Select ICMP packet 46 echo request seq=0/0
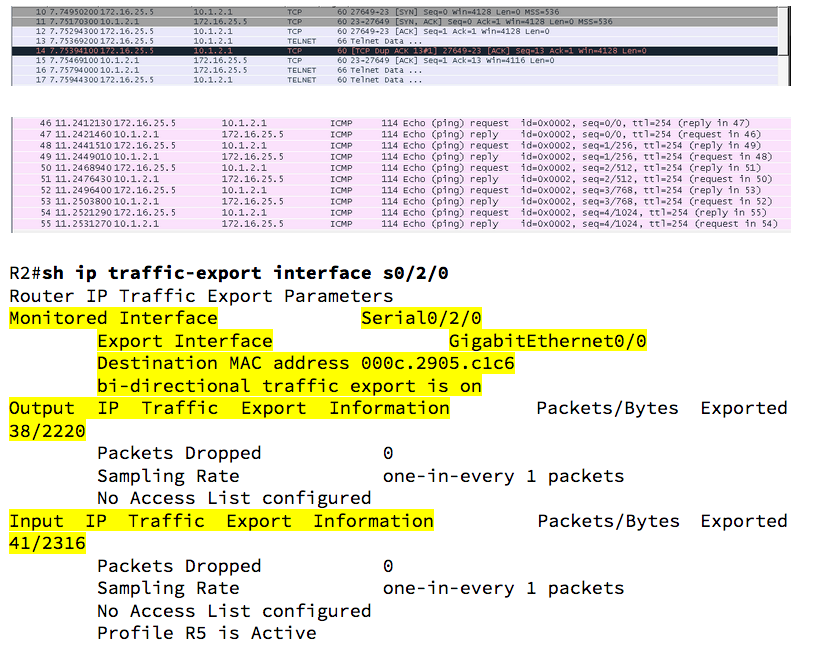 [x=402, y=123]
